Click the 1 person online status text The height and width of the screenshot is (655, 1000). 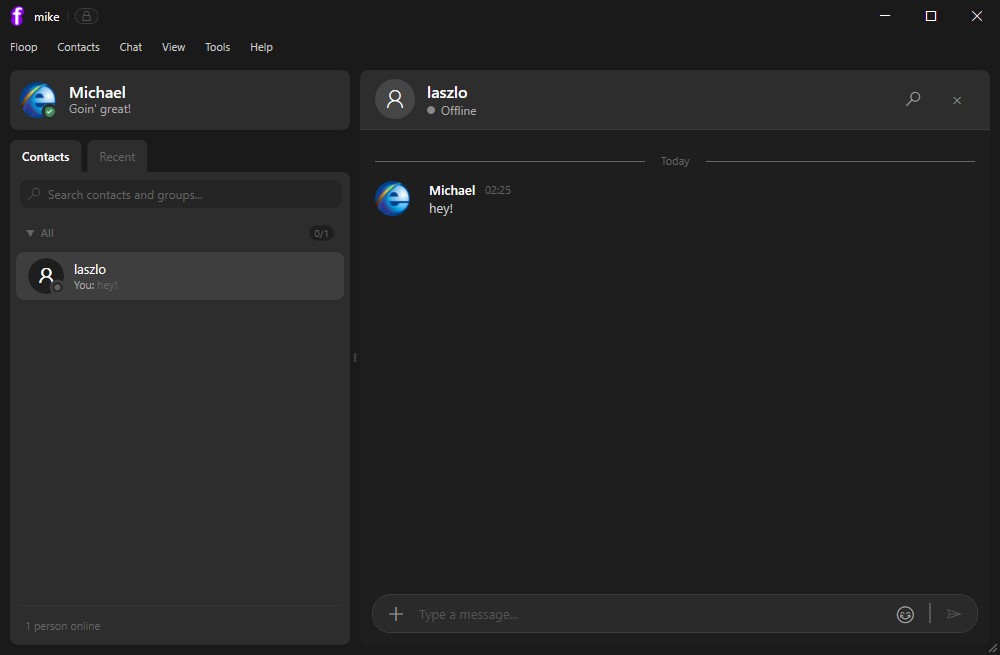(62, 626)
